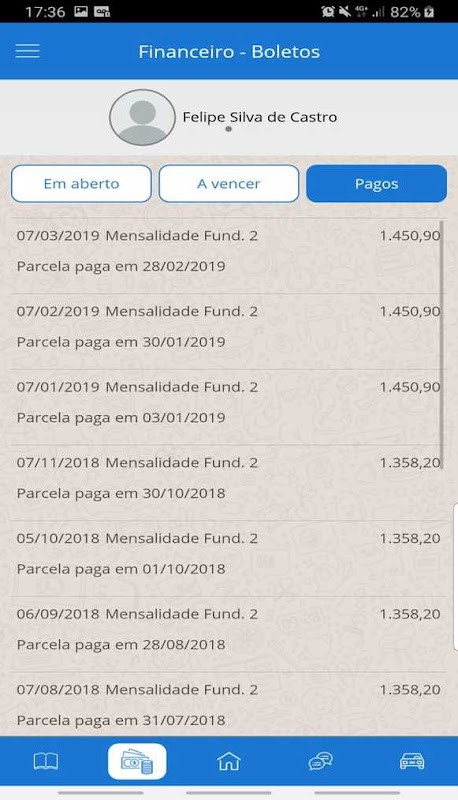Open the 06/09/2018 Mensalidade entry
458x800 pixels.
coord(228,634)
